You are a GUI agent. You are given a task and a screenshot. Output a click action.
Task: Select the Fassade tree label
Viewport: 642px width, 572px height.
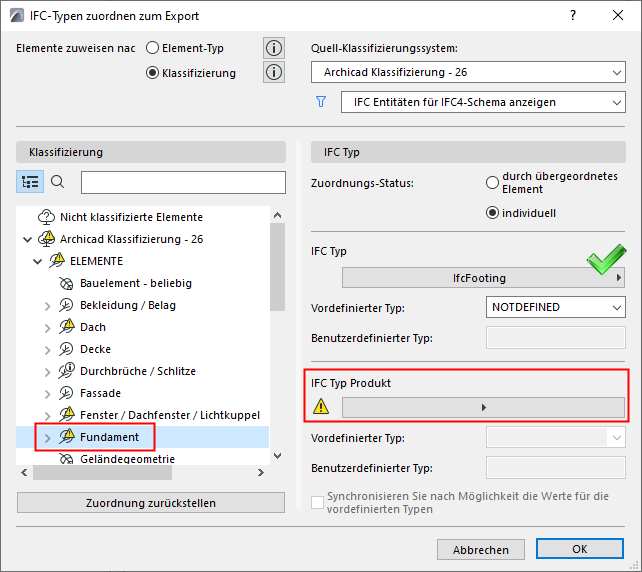[x=100, y=393]
